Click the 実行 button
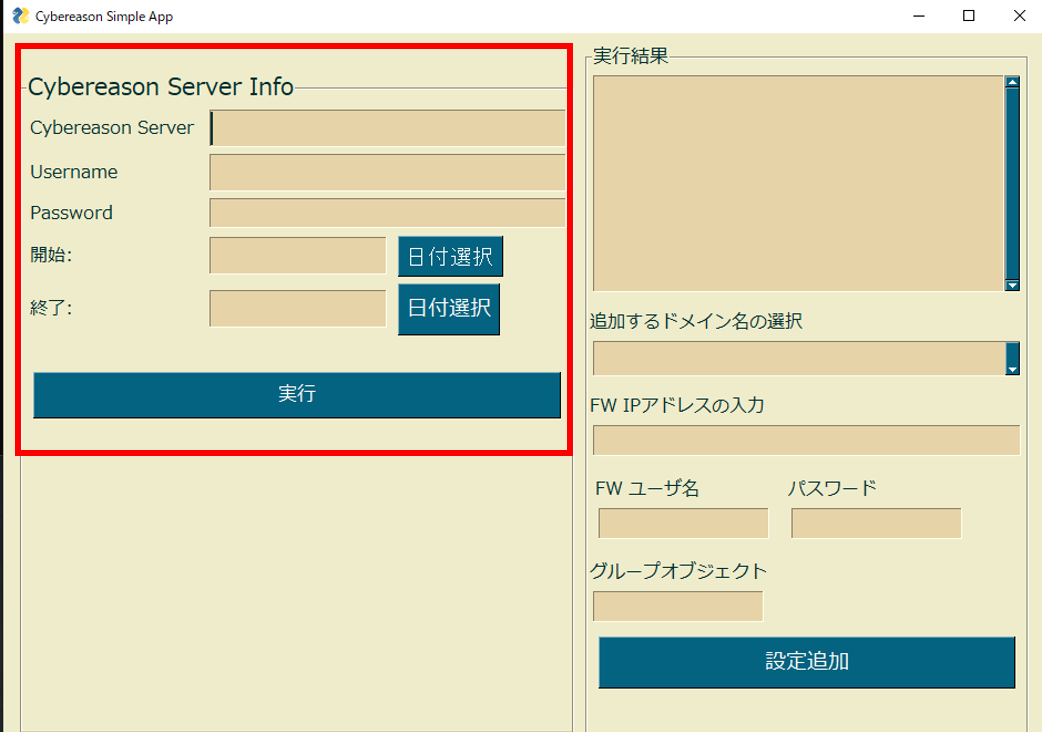 point(297,395)
